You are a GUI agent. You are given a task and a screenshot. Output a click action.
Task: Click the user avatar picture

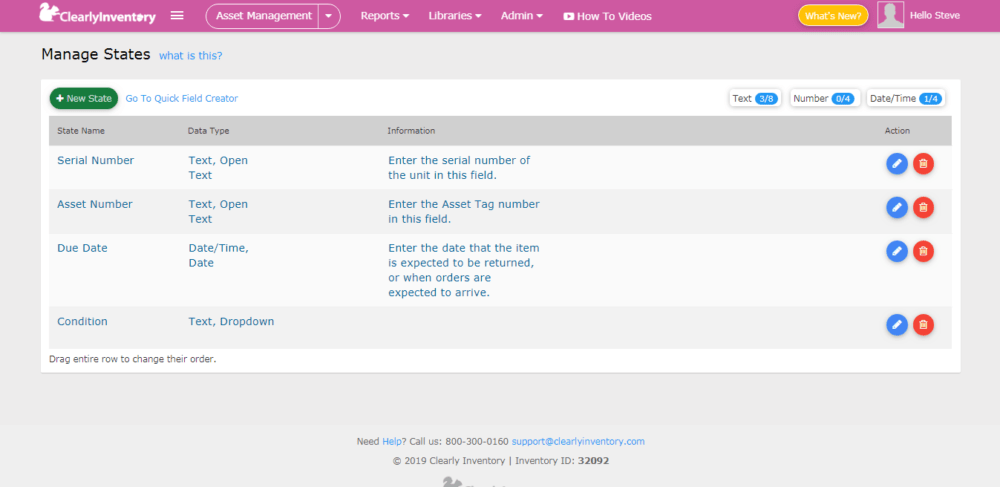890,15
